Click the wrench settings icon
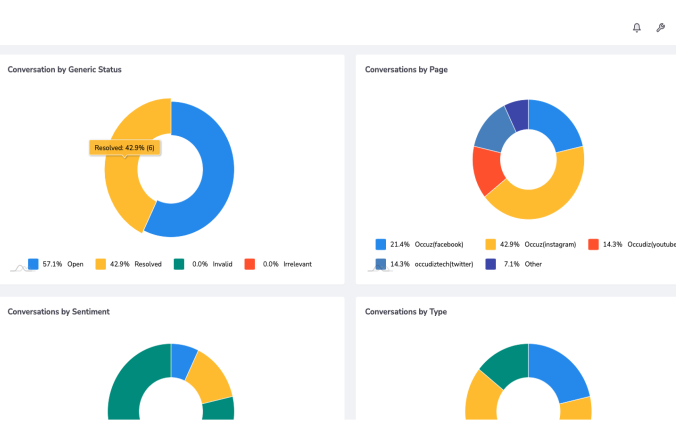 click(660, 28)
